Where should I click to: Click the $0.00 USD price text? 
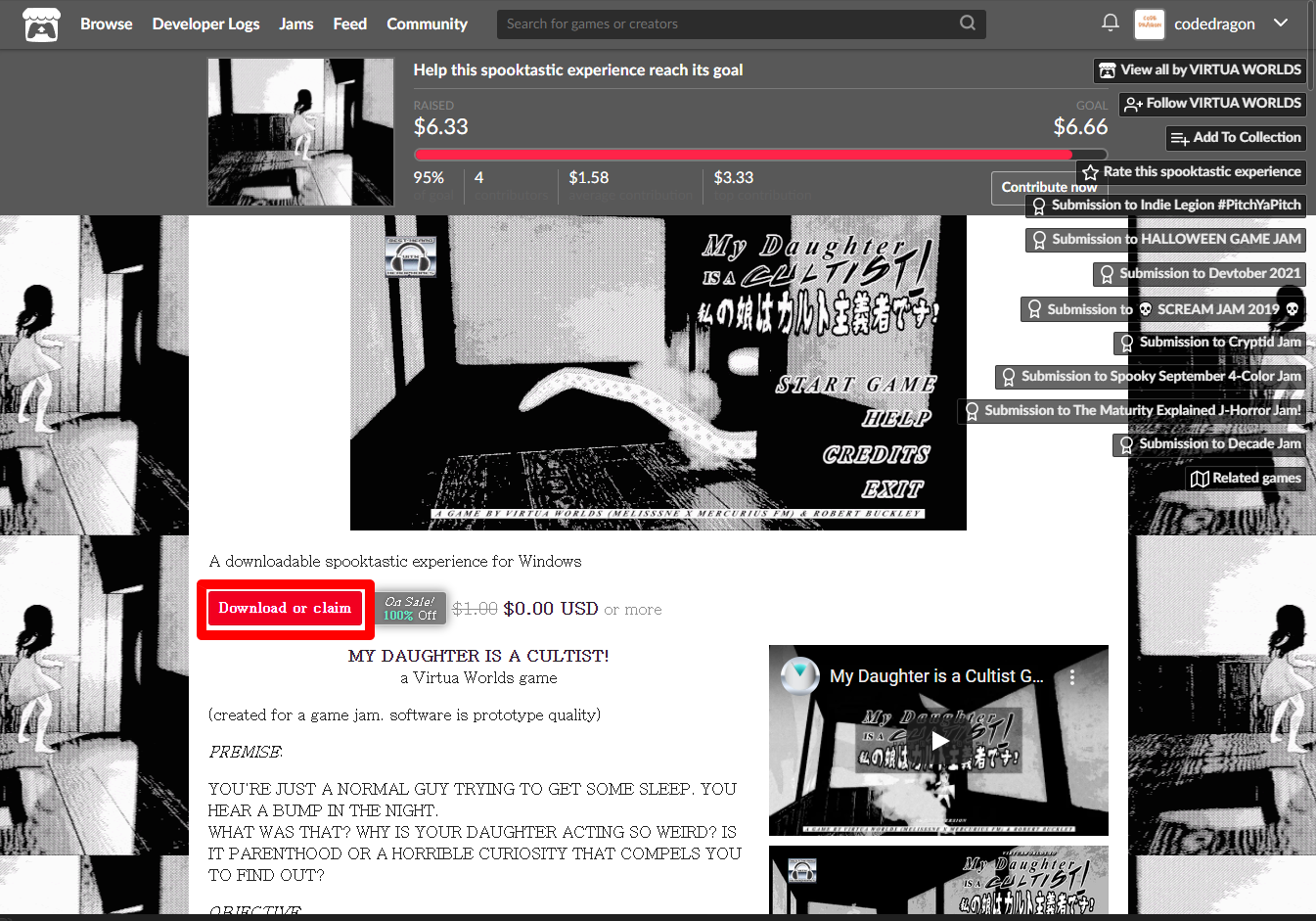551,609
